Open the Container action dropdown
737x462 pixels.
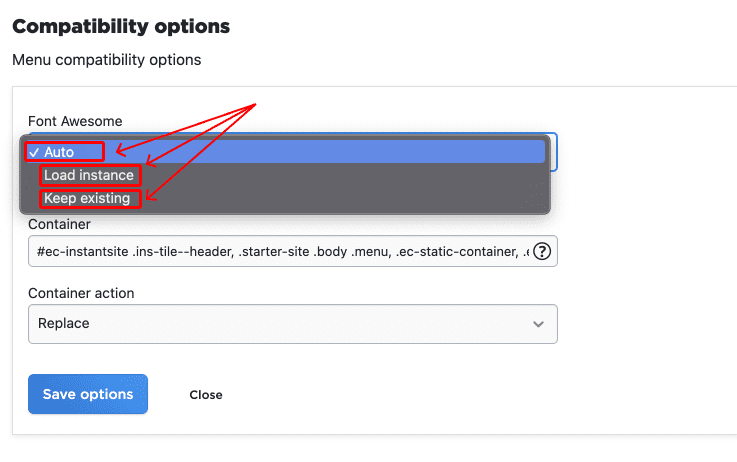pos(292,324)
